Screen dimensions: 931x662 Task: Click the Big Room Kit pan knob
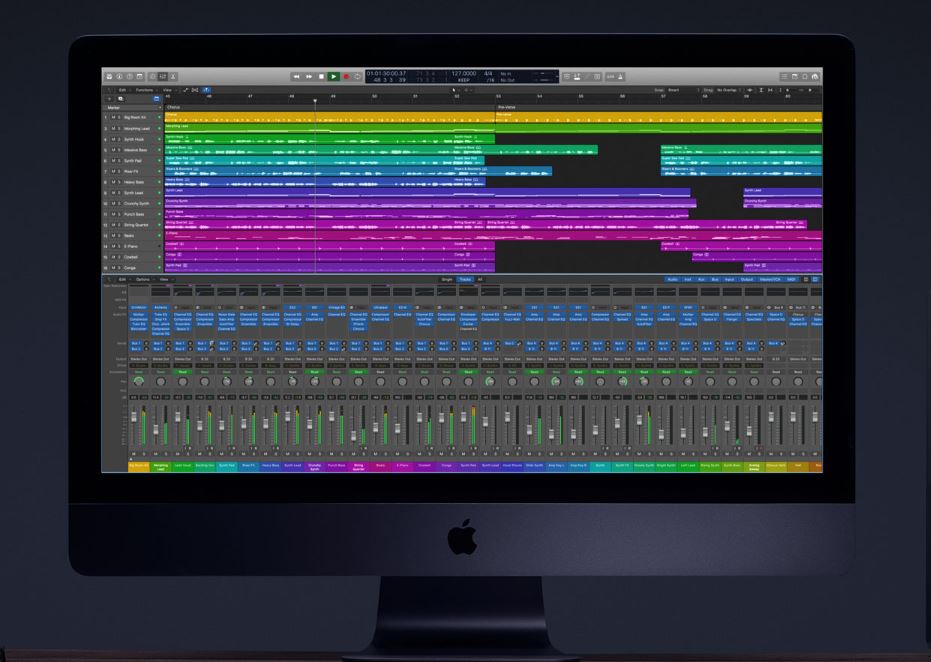[x=139, y=382]
